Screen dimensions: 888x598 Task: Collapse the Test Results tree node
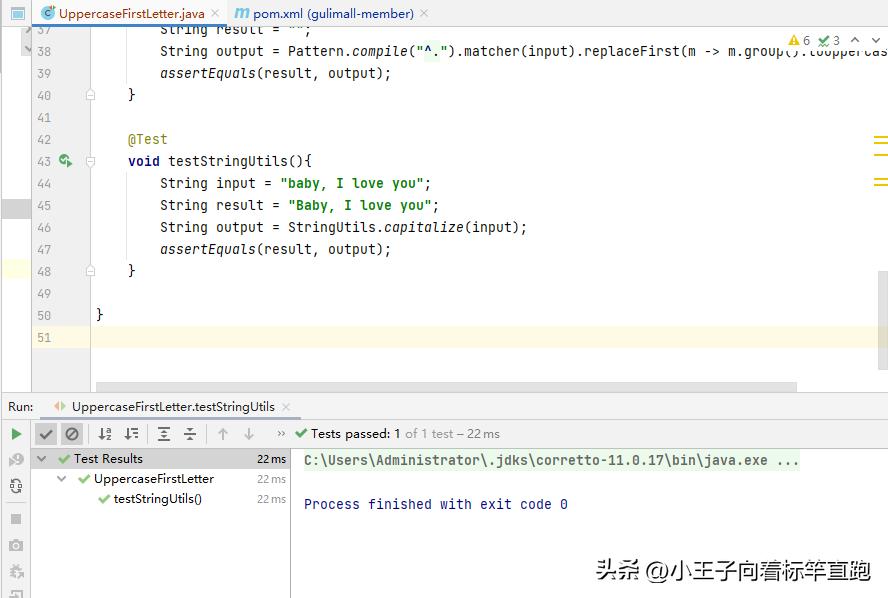[x=42, y=459]
